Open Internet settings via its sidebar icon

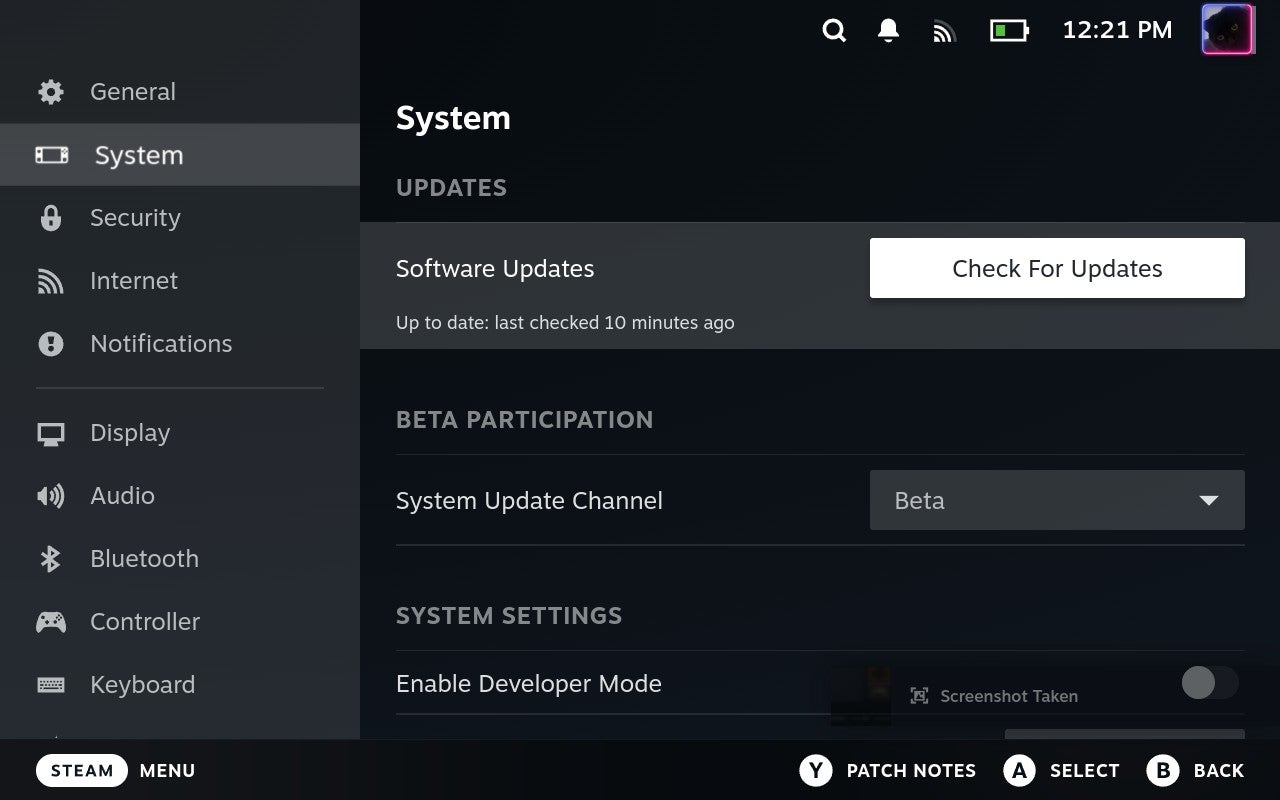coord(50,281)
